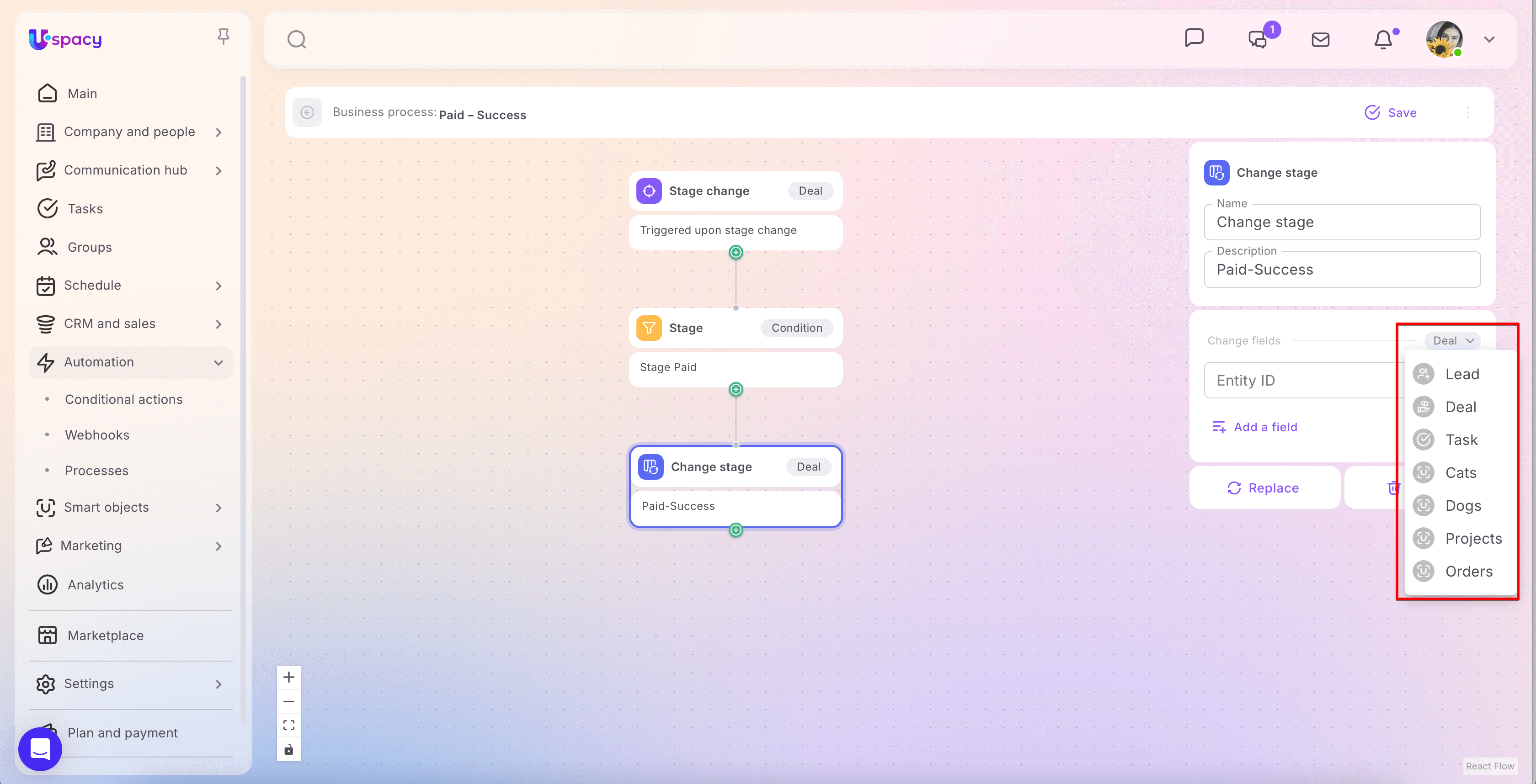Choose Projects in the entity dropdown list
This screenshot has width=1536, height=784.
1473,539
